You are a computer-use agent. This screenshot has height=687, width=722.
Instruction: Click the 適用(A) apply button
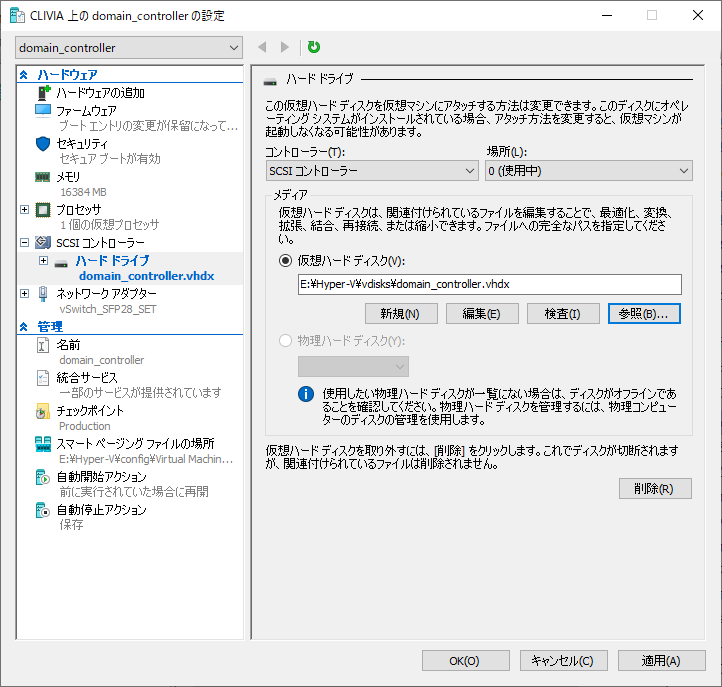662,661
